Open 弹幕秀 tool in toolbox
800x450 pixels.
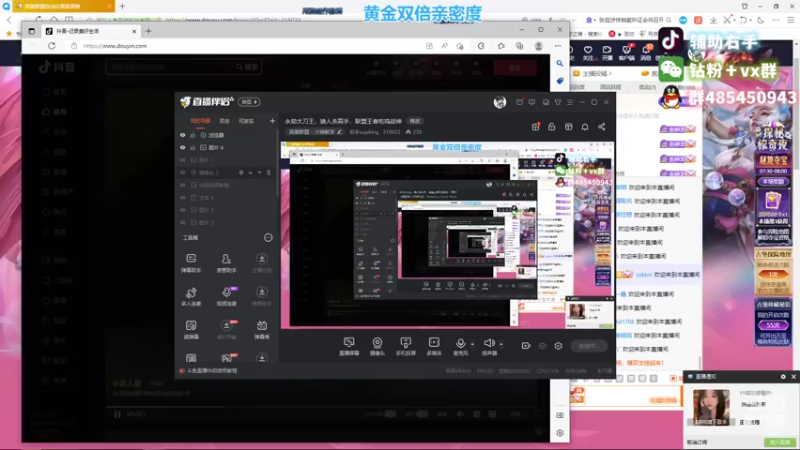pos(262,330)
